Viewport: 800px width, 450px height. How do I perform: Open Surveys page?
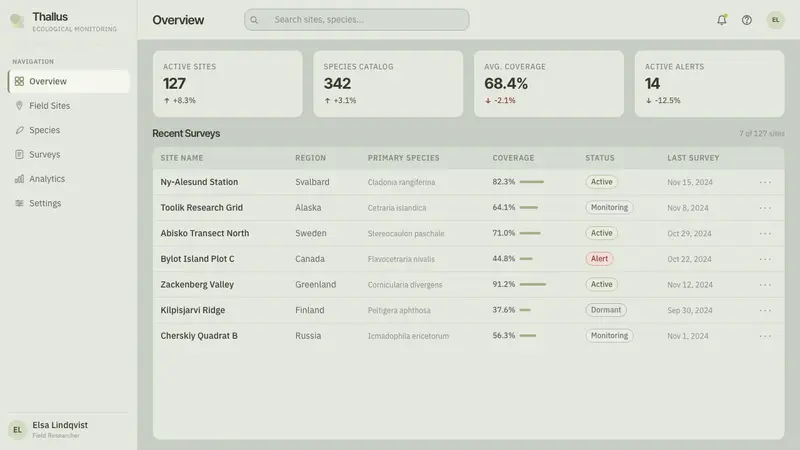click(x=68, y=154)
